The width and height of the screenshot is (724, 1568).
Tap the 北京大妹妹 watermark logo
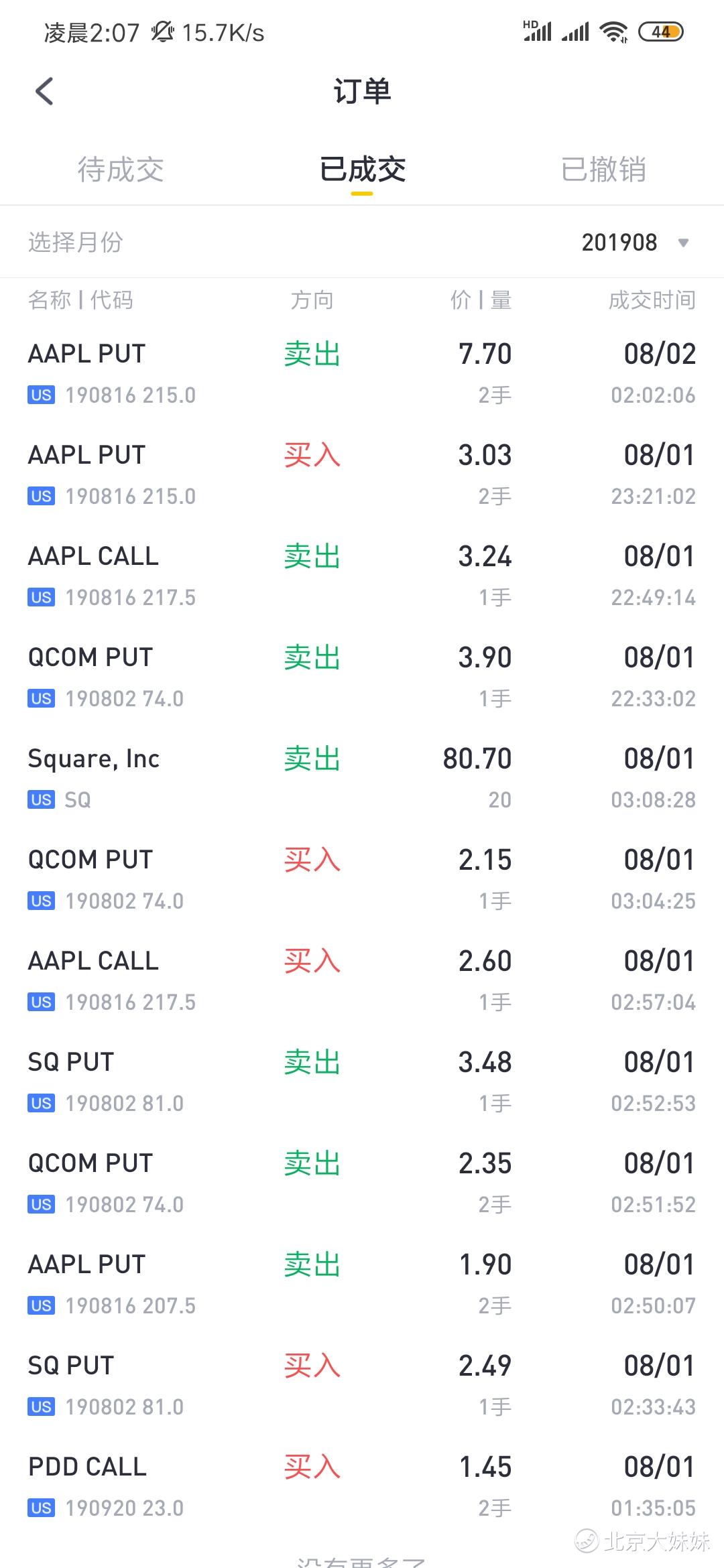pyautogui.click(x=587, y=1540)
